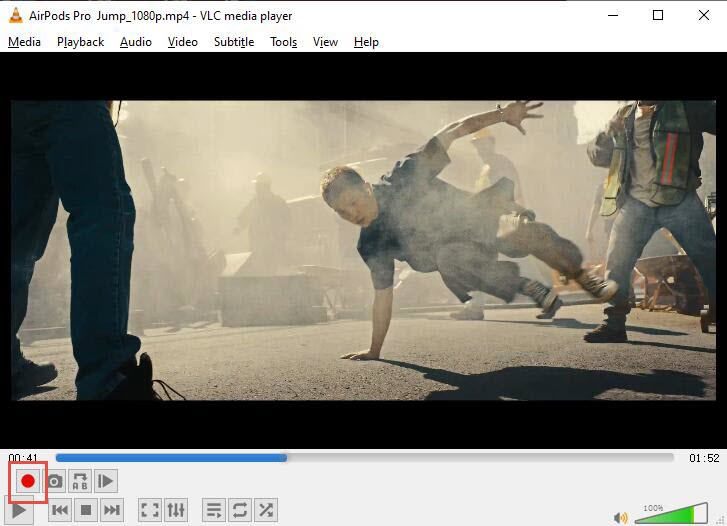Skip to previous media

click(60, 510)
